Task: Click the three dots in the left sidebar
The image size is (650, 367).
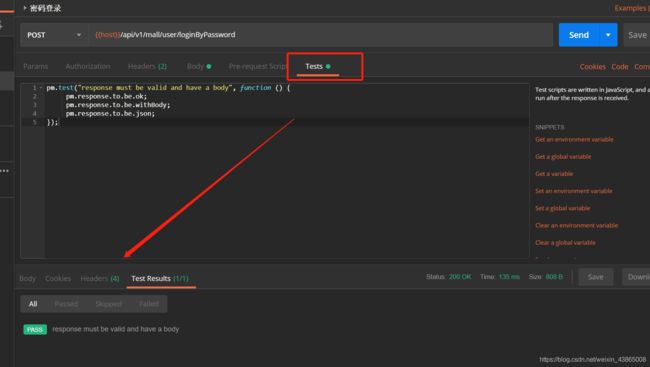Action: (5, 171)
